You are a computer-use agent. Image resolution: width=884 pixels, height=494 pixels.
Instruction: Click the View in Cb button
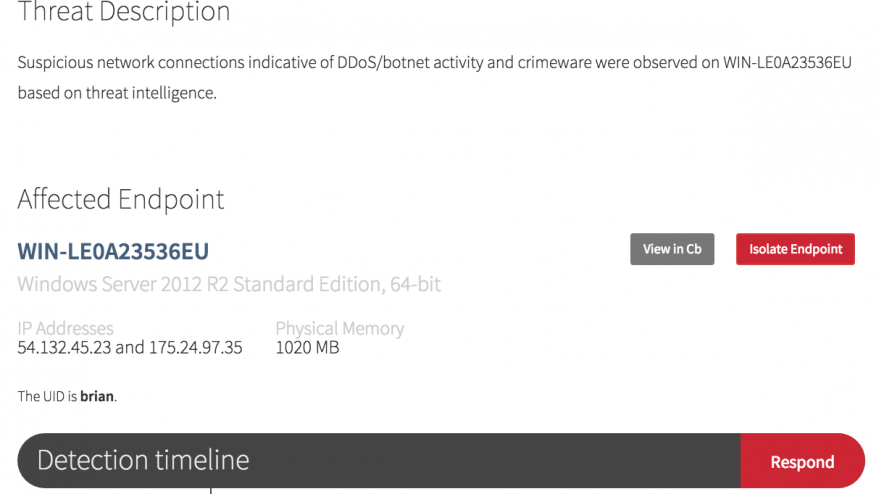coord(672,249)
